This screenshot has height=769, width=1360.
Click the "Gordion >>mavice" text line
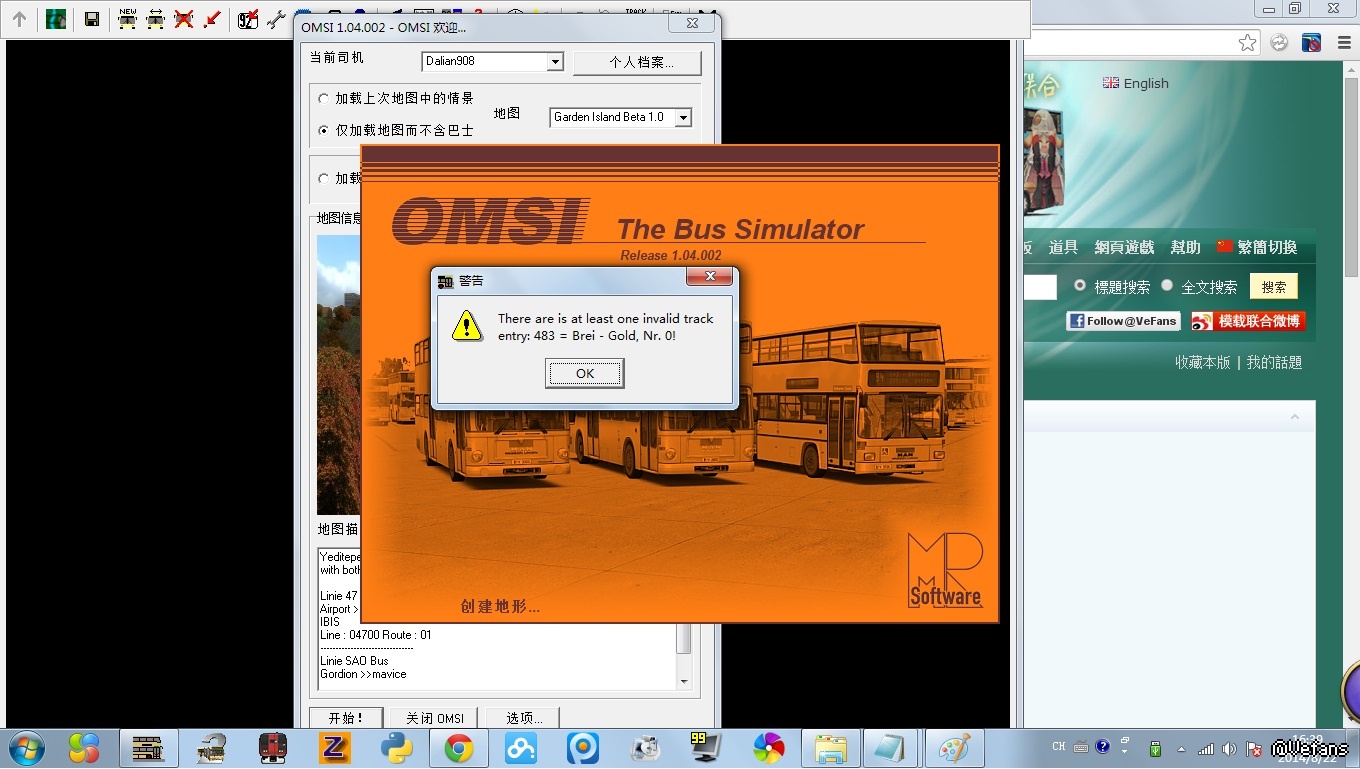(363, 674)
